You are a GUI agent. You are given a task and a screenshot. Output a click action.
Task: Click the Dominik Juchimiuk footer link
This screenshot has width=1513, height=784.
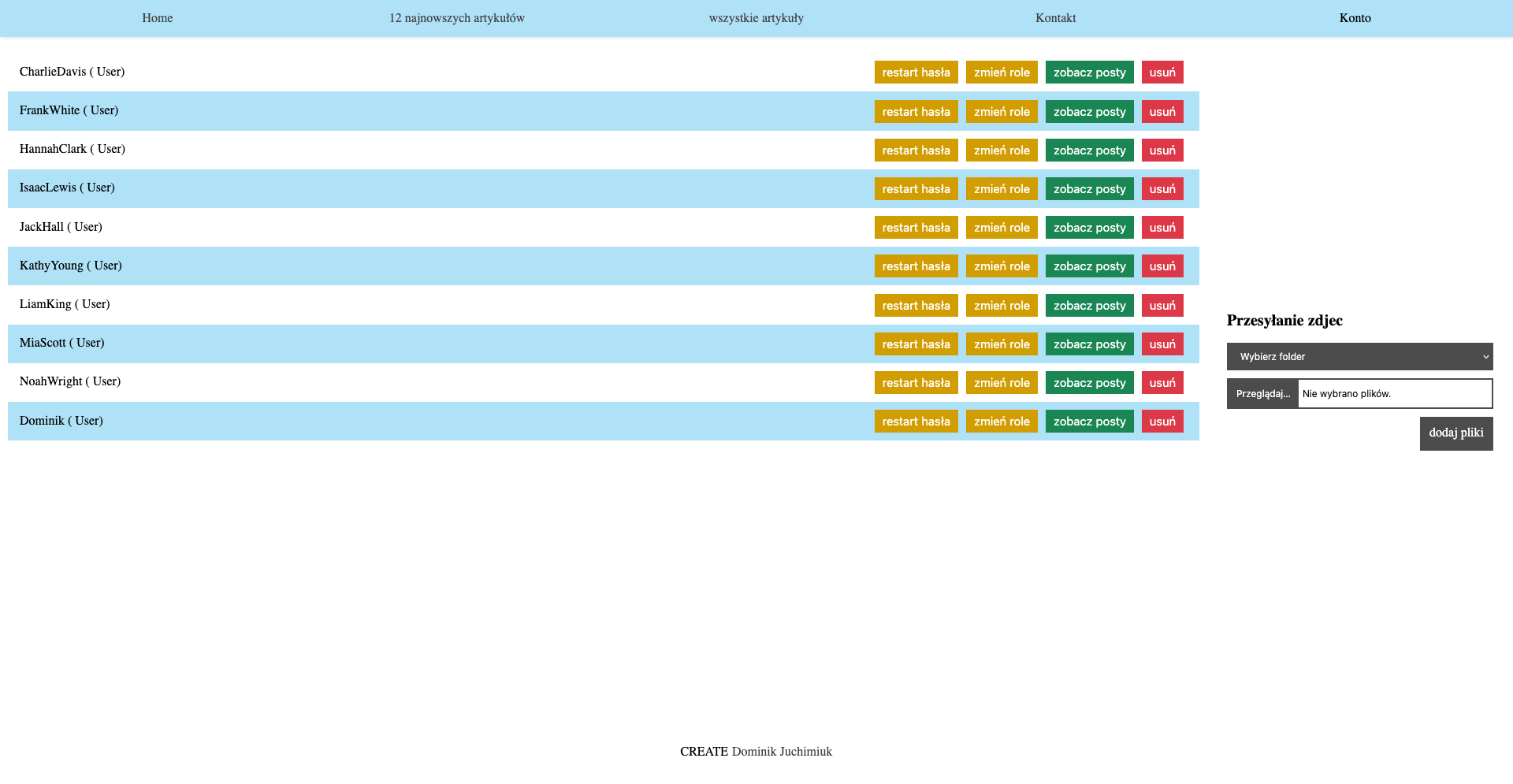point(782,752)
